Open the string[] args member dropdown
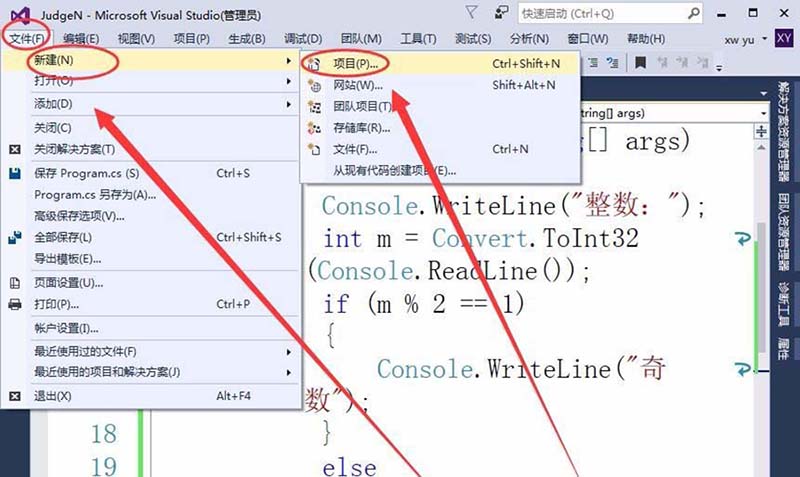This screenshot has width=800, height=477. (764, 113)
